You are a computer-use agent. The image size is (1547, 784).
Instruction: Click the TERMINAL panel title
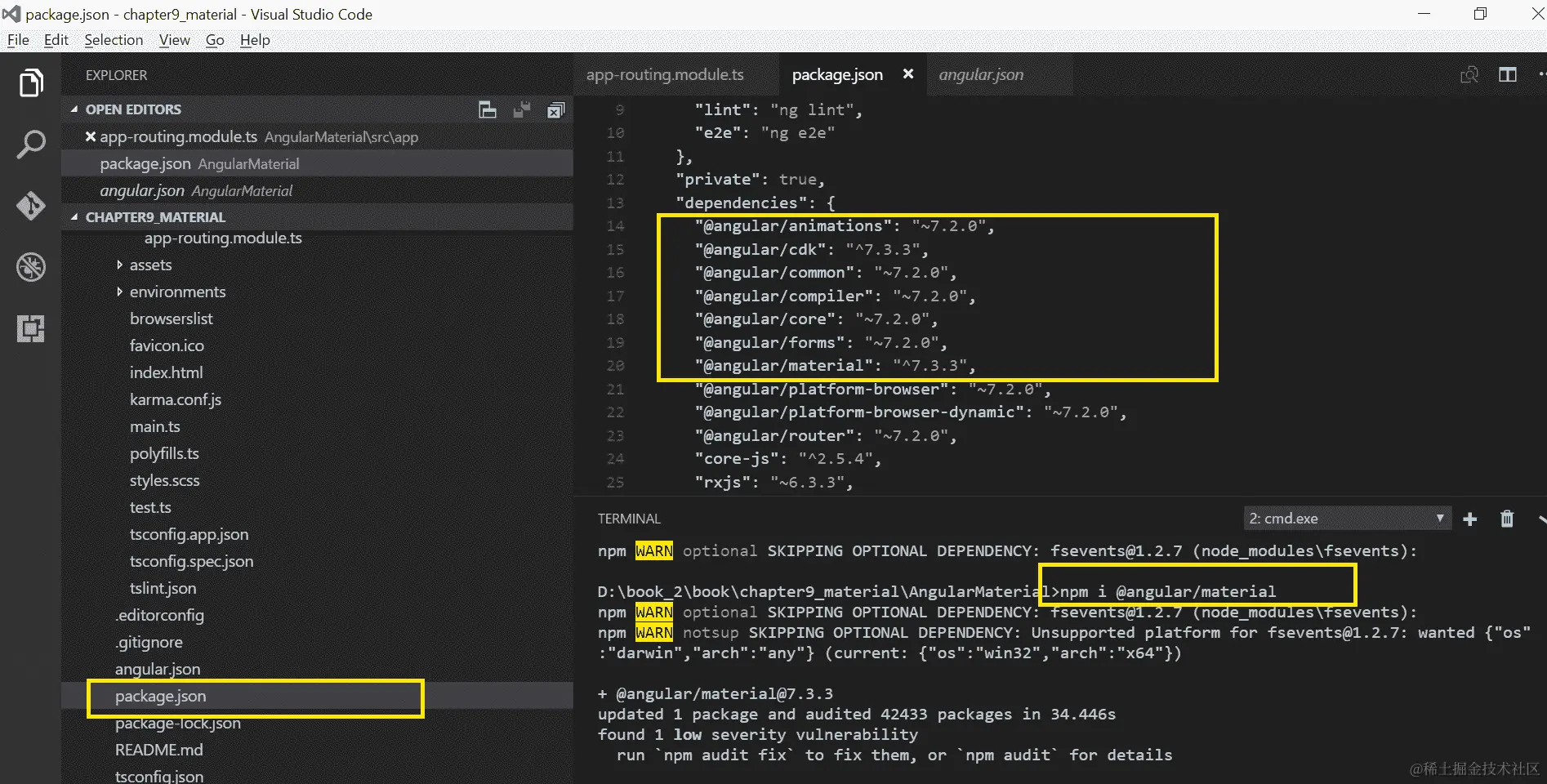629,519
